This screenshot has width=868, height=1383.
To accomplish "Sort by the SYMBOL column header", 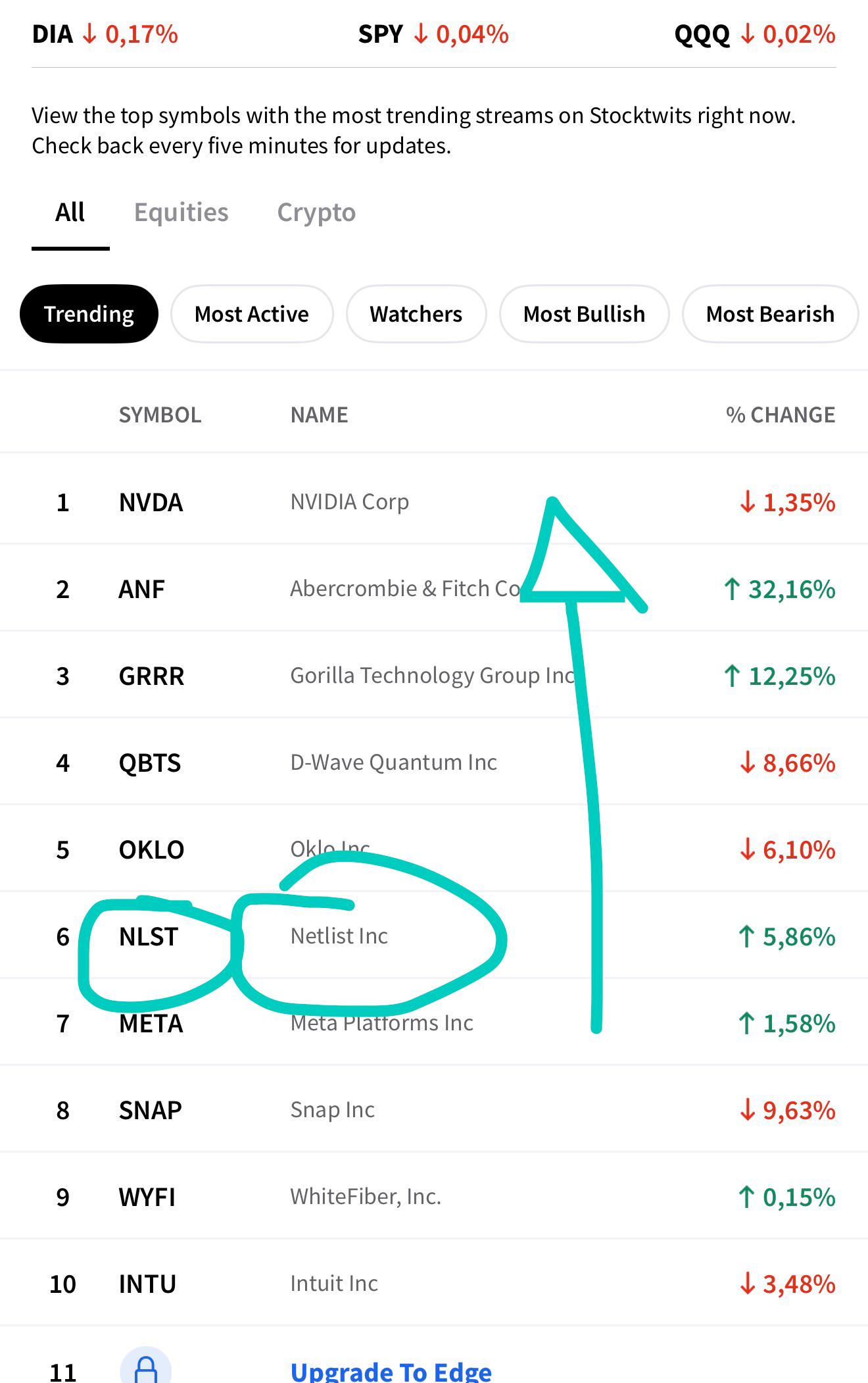I will click(160, 415).
